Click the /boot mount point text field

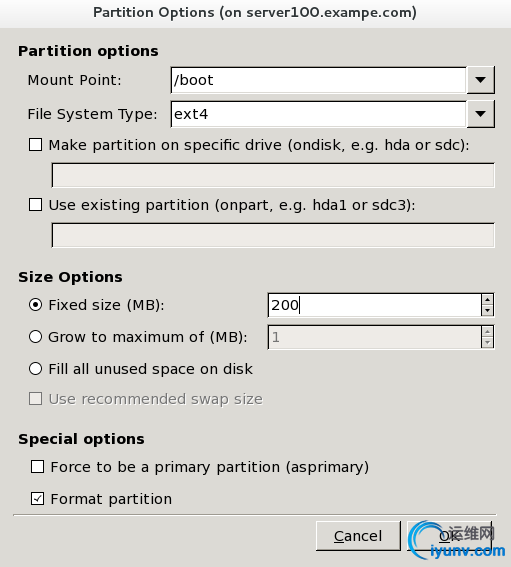click(319, 80)
